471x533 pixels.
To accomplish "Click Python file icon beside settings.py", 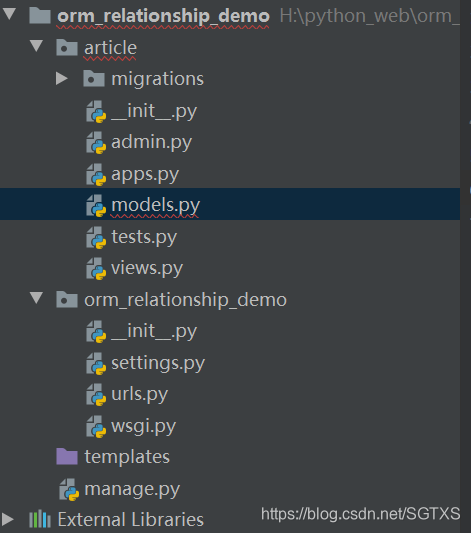I will [96, 363].
